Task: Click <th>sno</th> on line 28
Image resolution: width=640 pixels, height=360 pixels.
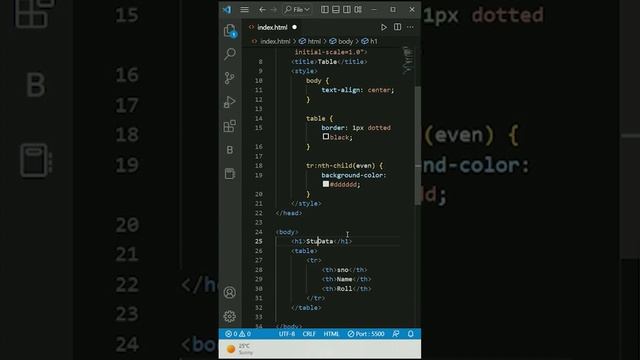Action: (x=344, y=270)
